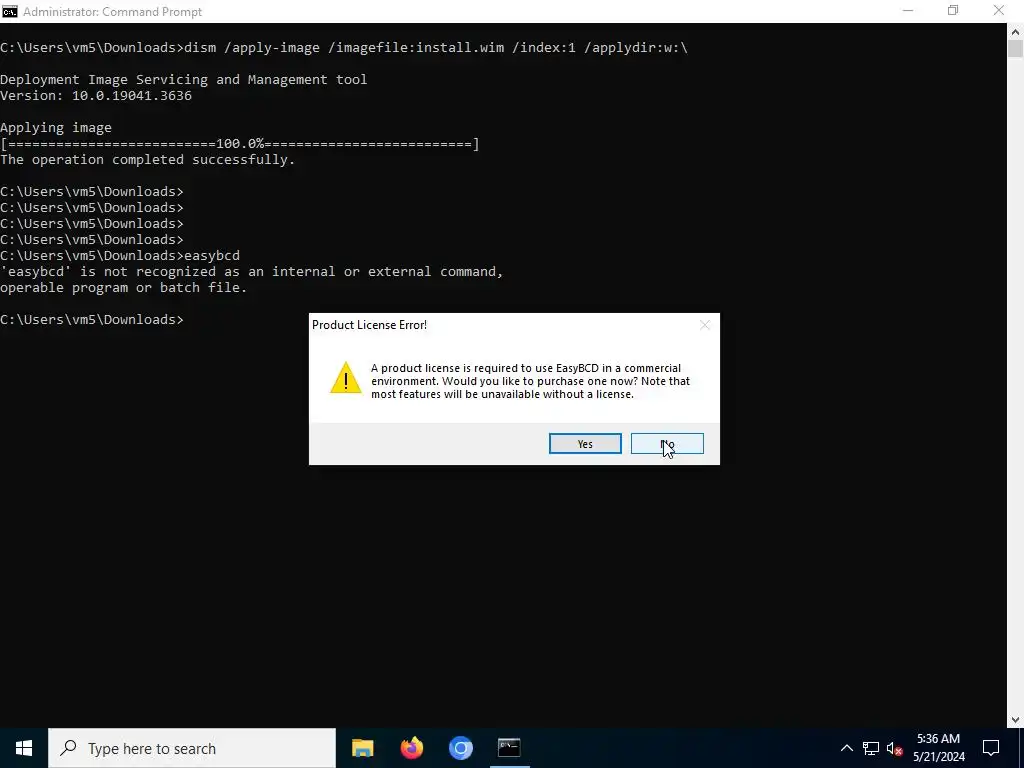1024x768 pixels.
Task: Click the magnifier icon in search box
Action: coord(68,748)
